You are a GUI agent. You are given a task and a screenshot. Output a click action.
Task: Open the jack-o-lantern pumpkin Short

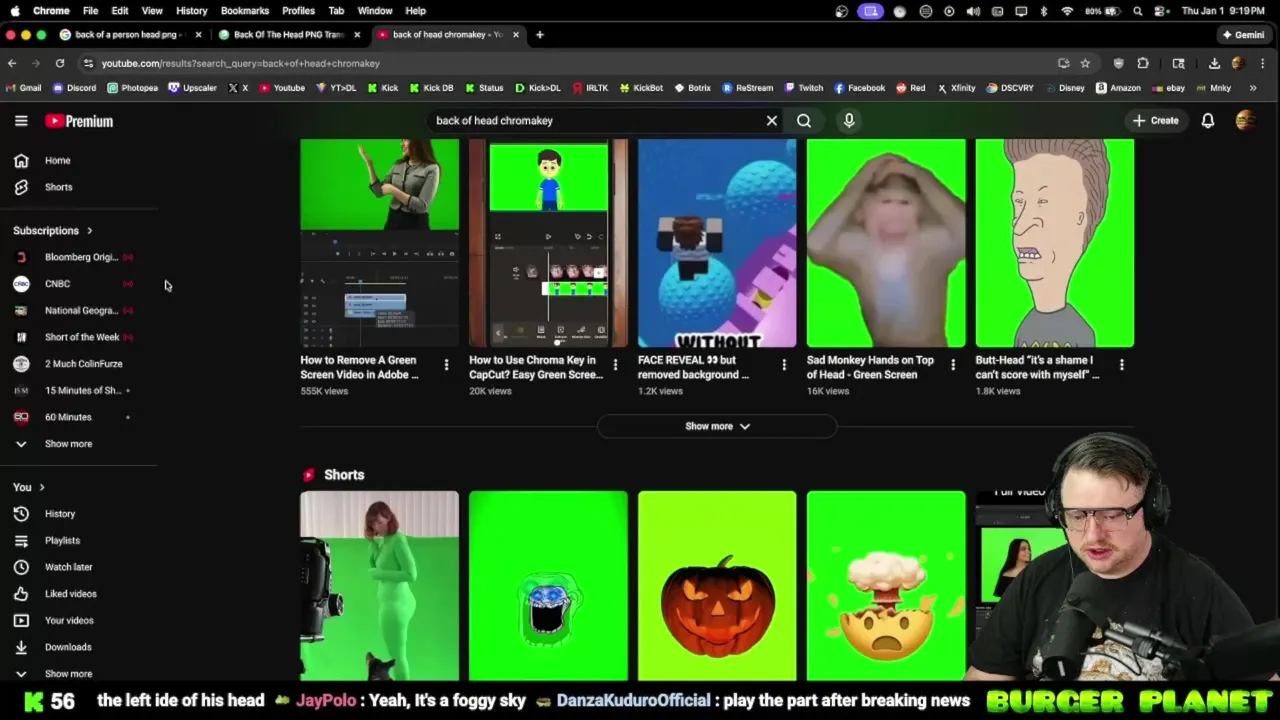717,586
